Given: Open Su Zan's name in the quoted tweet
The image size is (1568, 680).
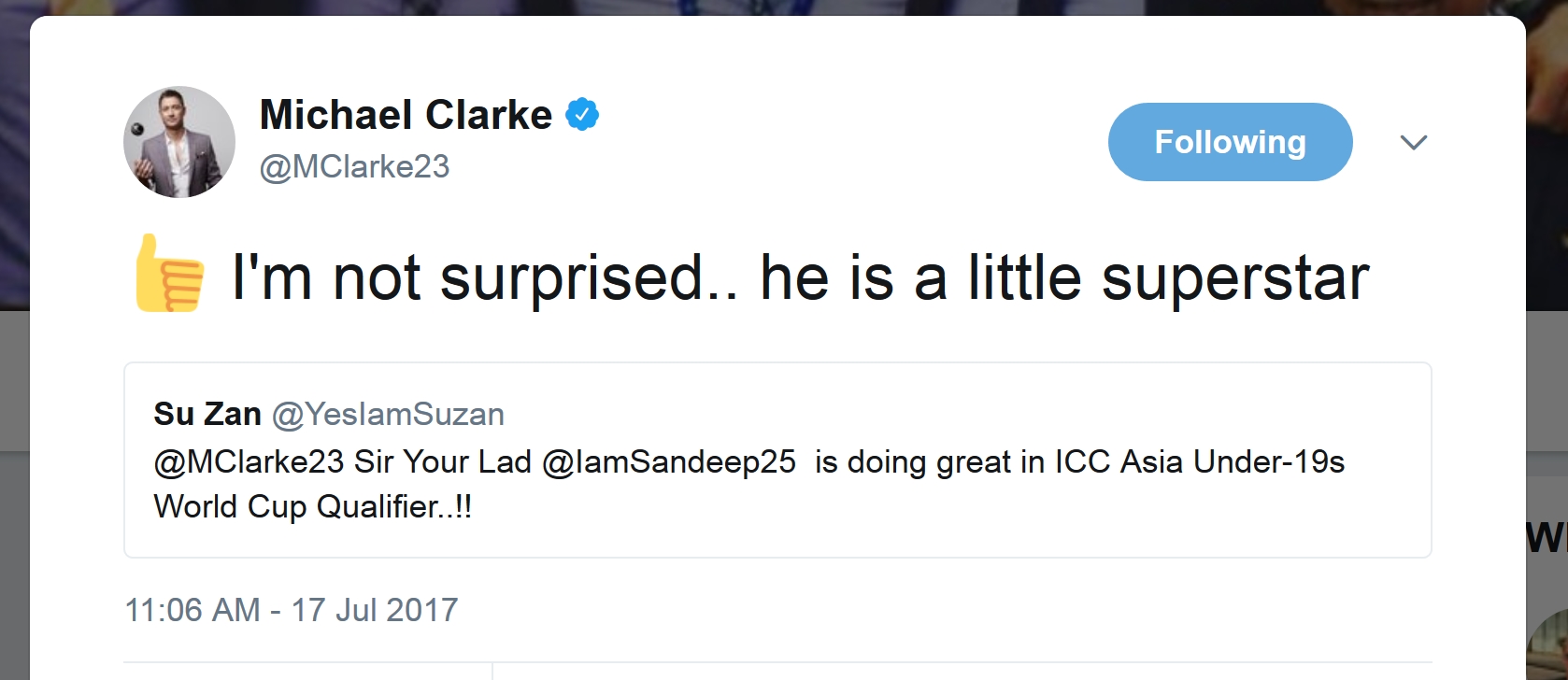Looking at the screenshot, I should point(207,414).
